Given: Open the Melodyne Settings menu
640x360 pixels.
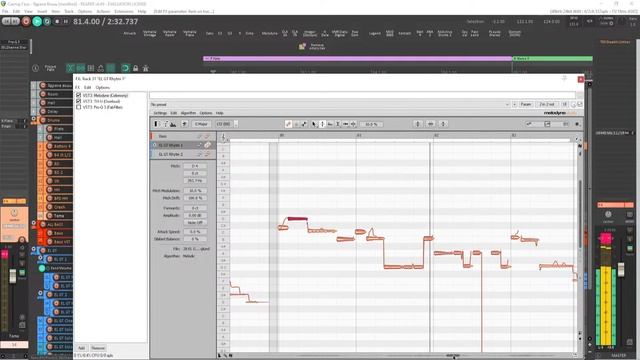Looking at the screenshot, I should [x=160, y=113].
